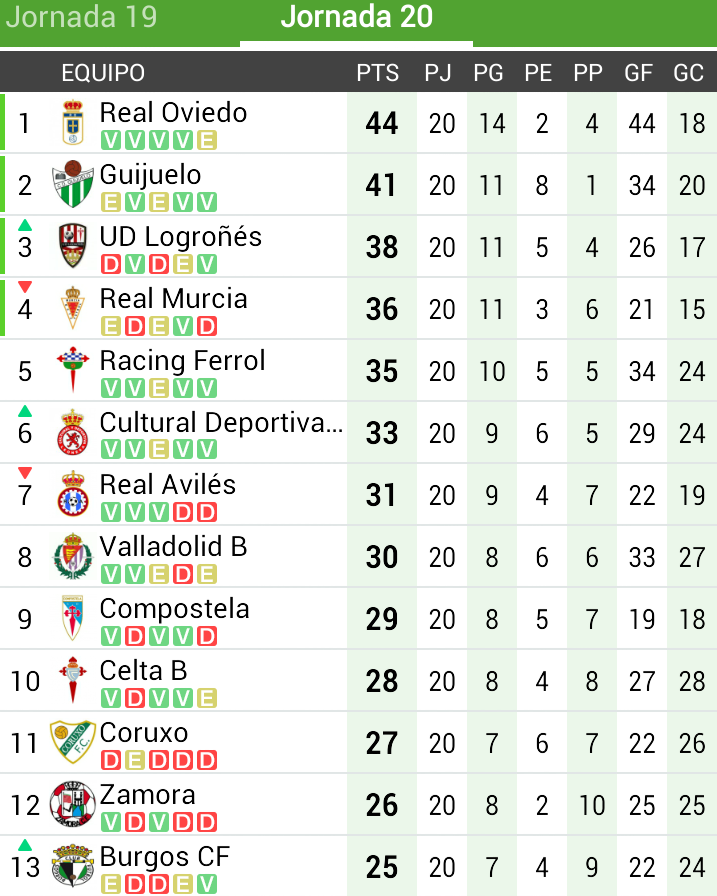Switch to the Jornada 19 tab
Viewport: 717px width, 896px height.
pos(82,18)
